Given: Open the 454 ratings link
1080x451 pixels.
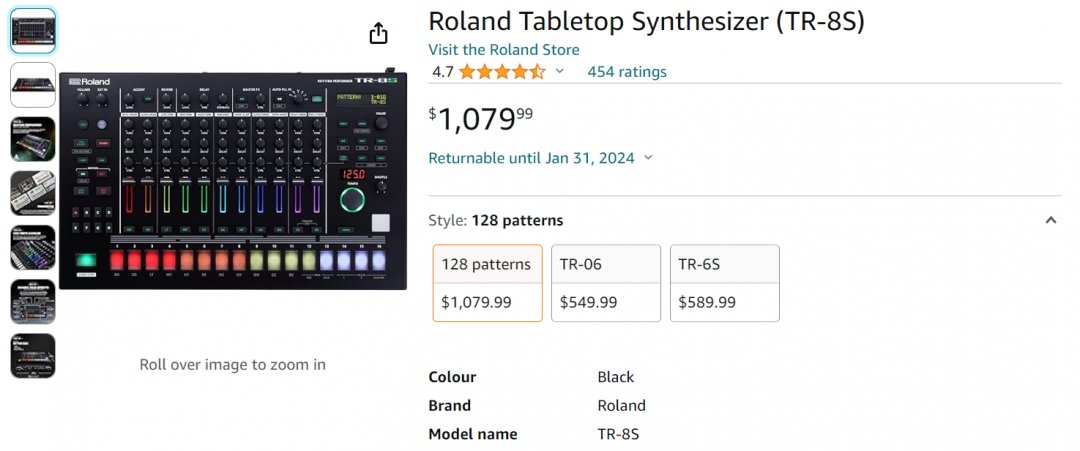Looking at the screenshot, I should [x=627, y=72].
